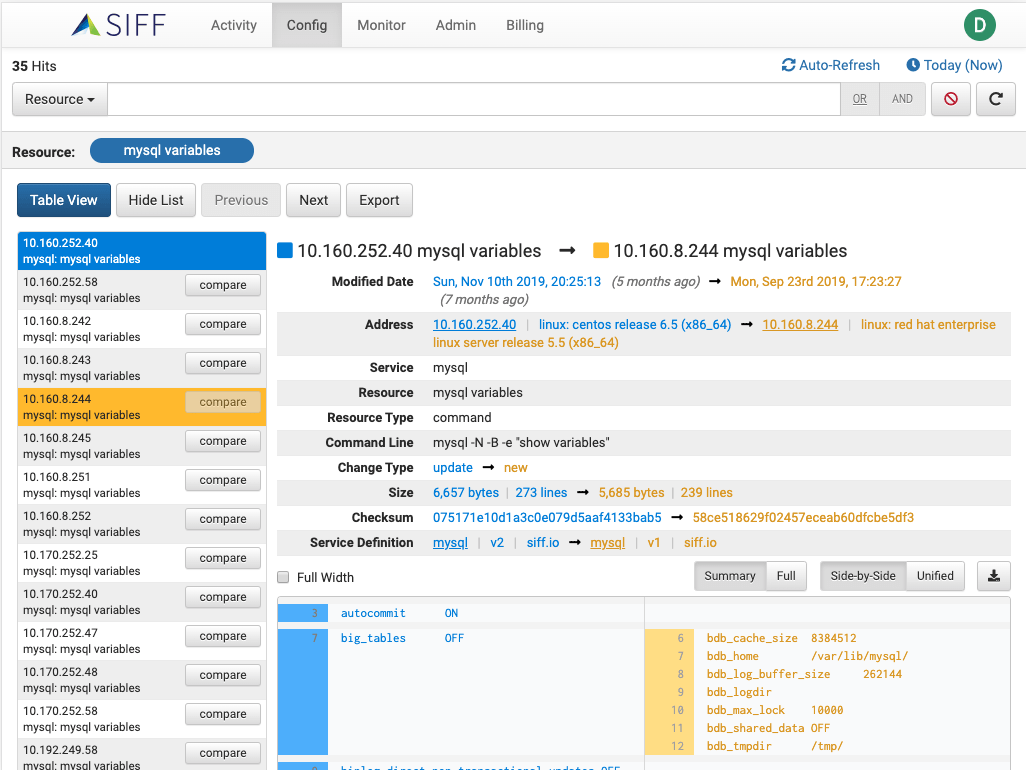Select Unified view
The image size is (1026, 770).
[x=935, y=576]
